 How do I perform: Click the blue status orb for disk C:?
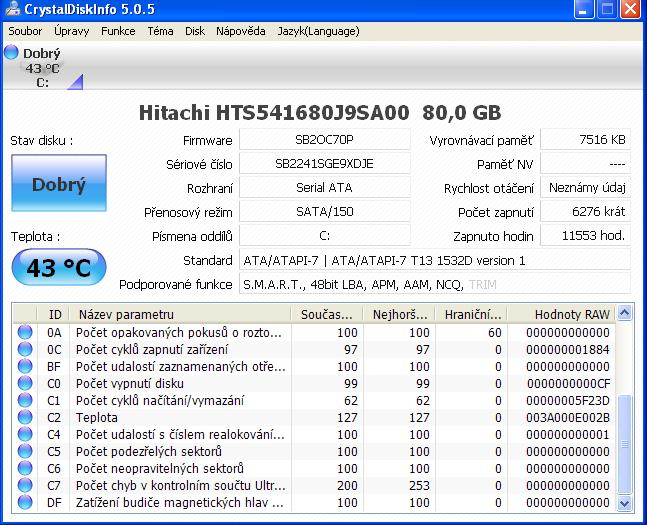(x=11, y=53)
